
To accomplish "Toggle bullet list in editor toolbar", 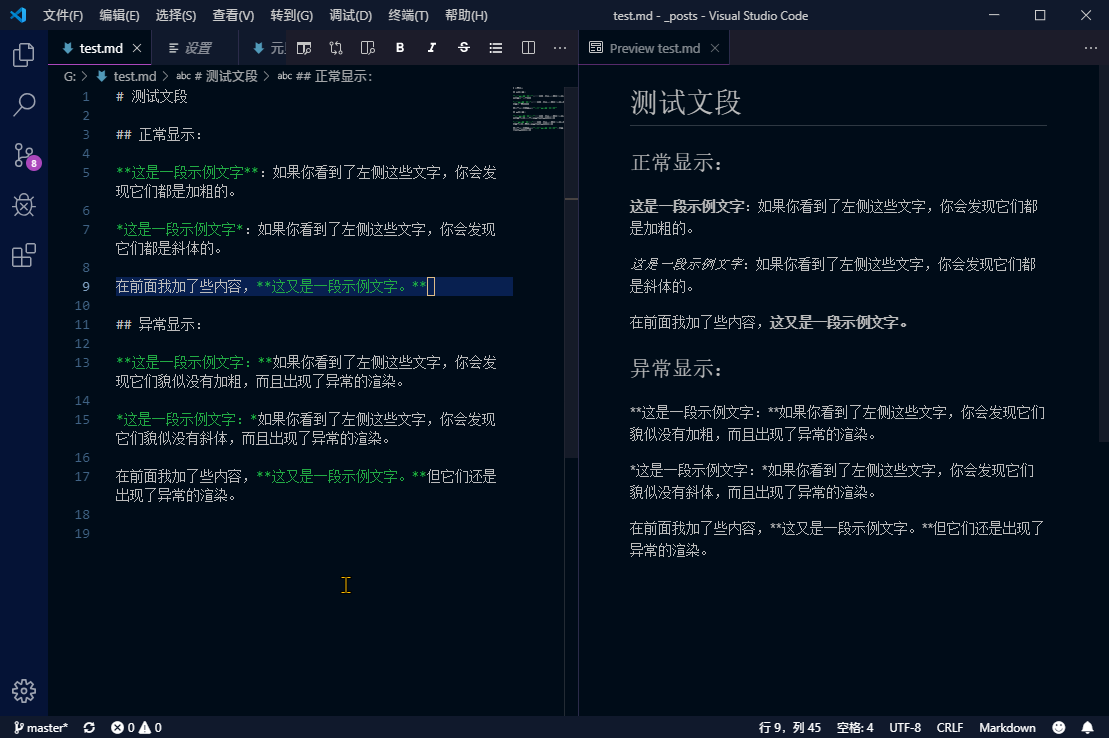I will pos(496,48).
